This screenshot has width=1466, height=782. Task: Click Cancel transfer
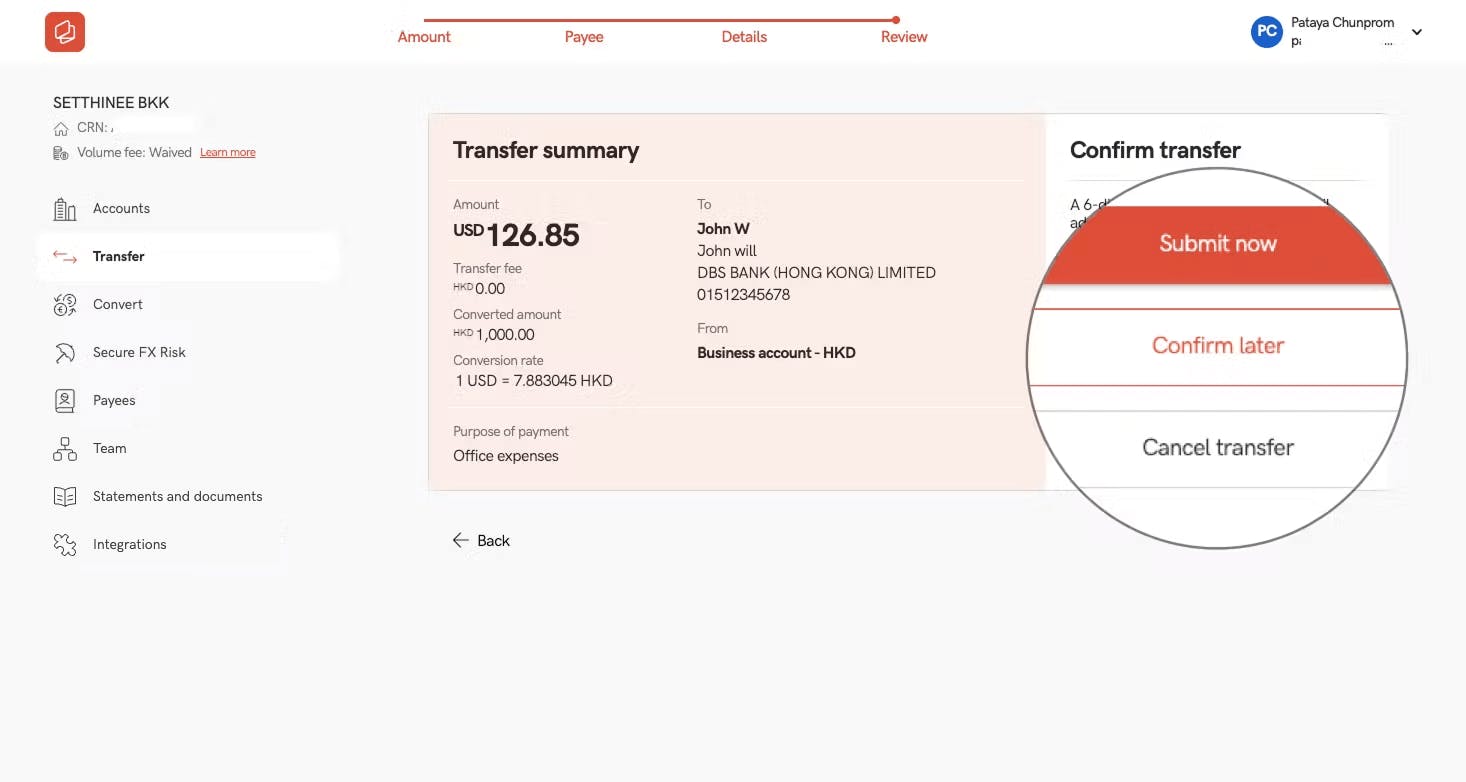tap(1217, 448)
